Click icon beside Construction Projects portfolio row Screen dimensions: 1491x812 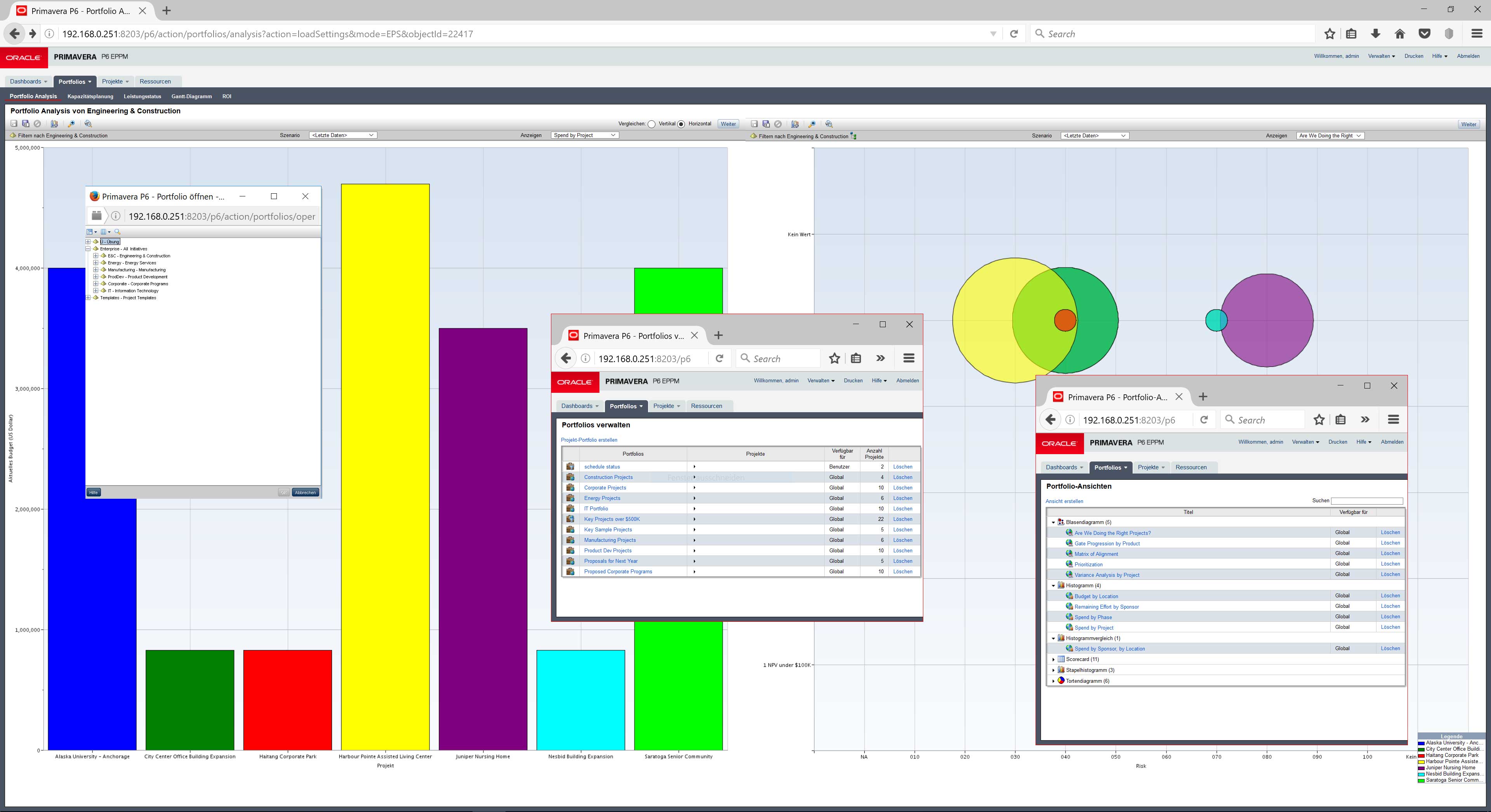[x=570, y=477]
